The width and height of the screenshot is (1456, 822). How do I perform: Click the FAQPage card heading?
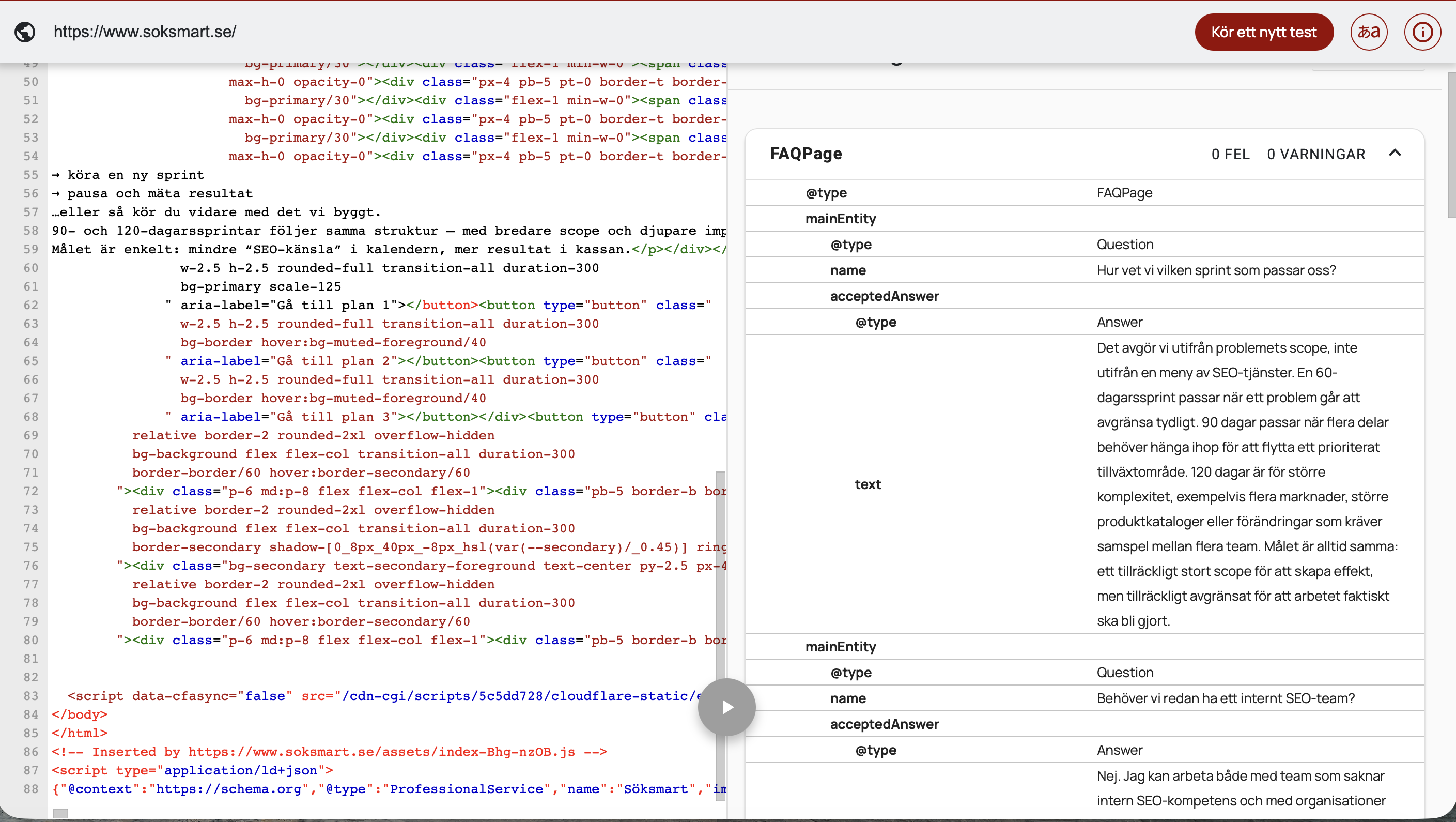[x=806, y=154]
